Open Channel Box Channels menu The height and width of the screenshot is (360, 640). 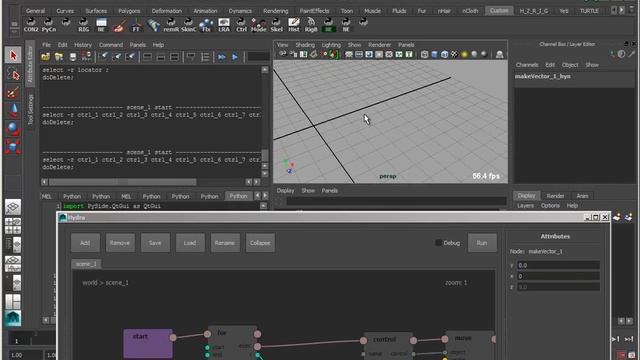point(527,65)
